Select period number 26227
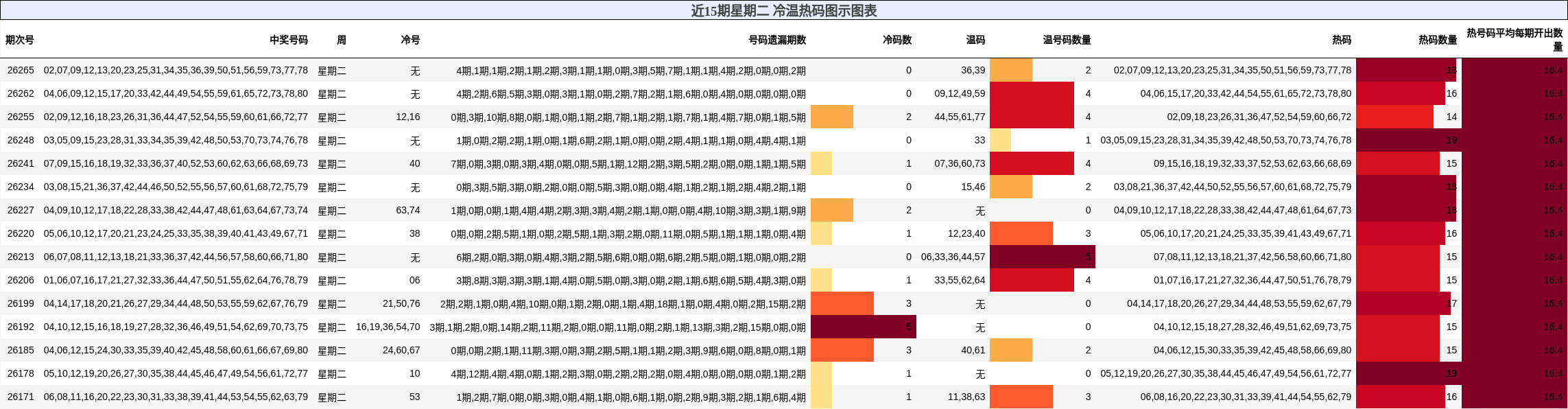Viewport: 1568px width, 409px height. (21, 210)
